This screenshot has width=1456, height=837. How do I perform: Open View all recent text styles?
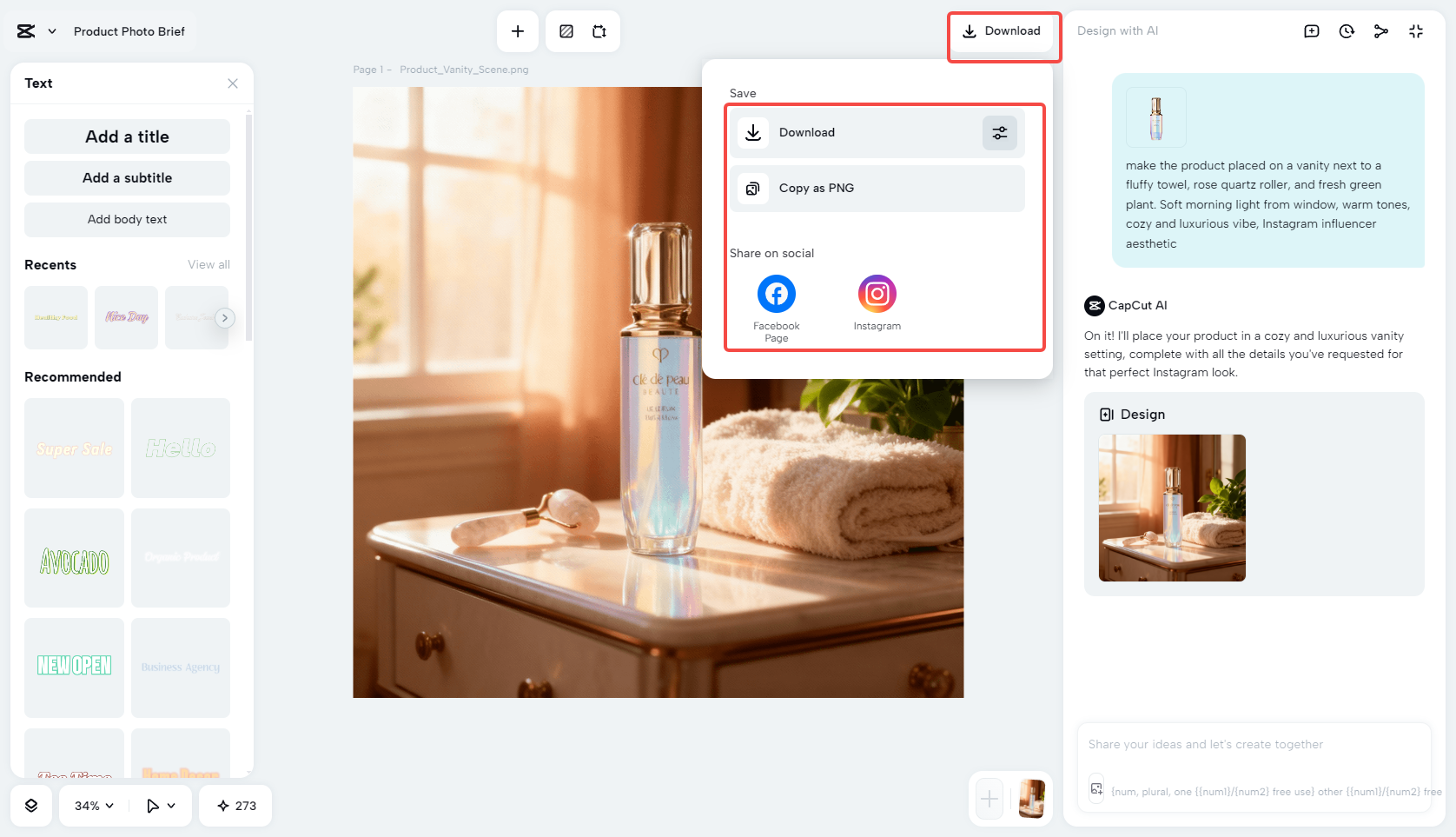(208, 264)
